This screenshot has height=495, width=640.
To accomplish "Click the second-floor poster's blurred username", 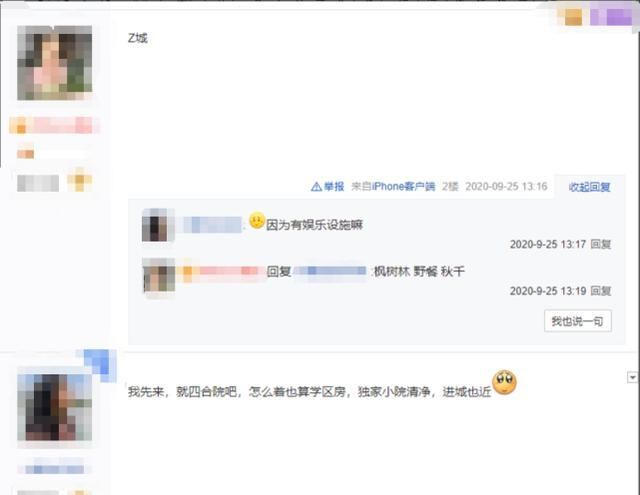I will click(54, 125).
